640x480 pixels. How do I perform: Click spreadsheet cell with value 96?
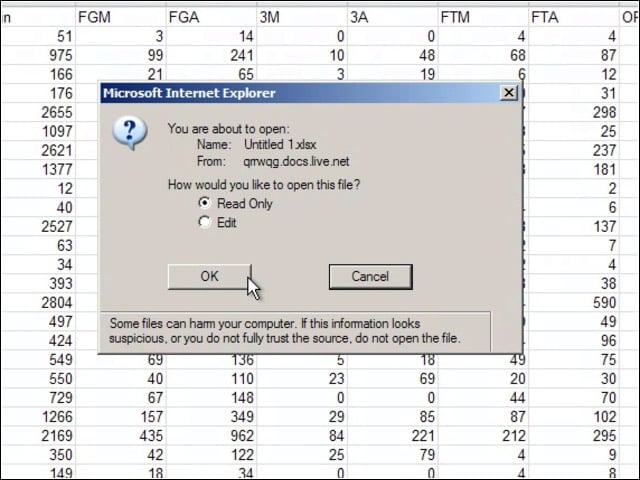pyautogui.click(x=574, y=340)
